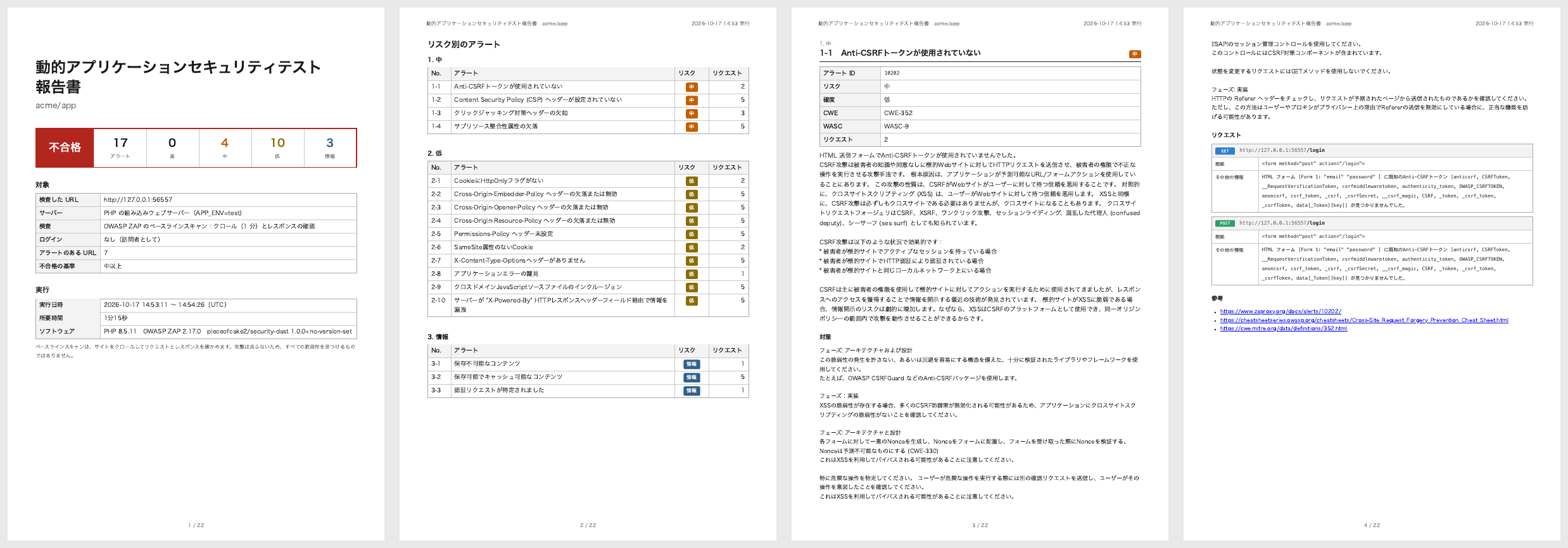Screen dimensions: 1568x548
Task: Select the サブリソース整合性属性の欠落 alert row
Action: (x=588, y=127)
